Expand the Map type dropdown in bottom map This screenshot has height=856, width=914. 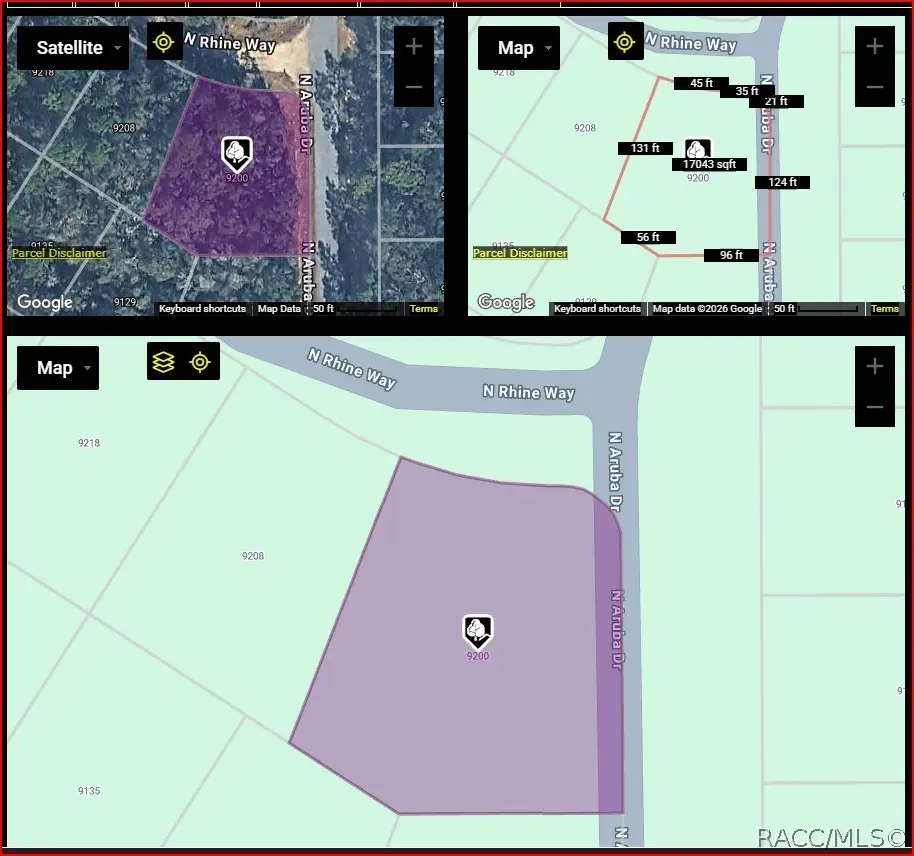[x=58, y=368]
